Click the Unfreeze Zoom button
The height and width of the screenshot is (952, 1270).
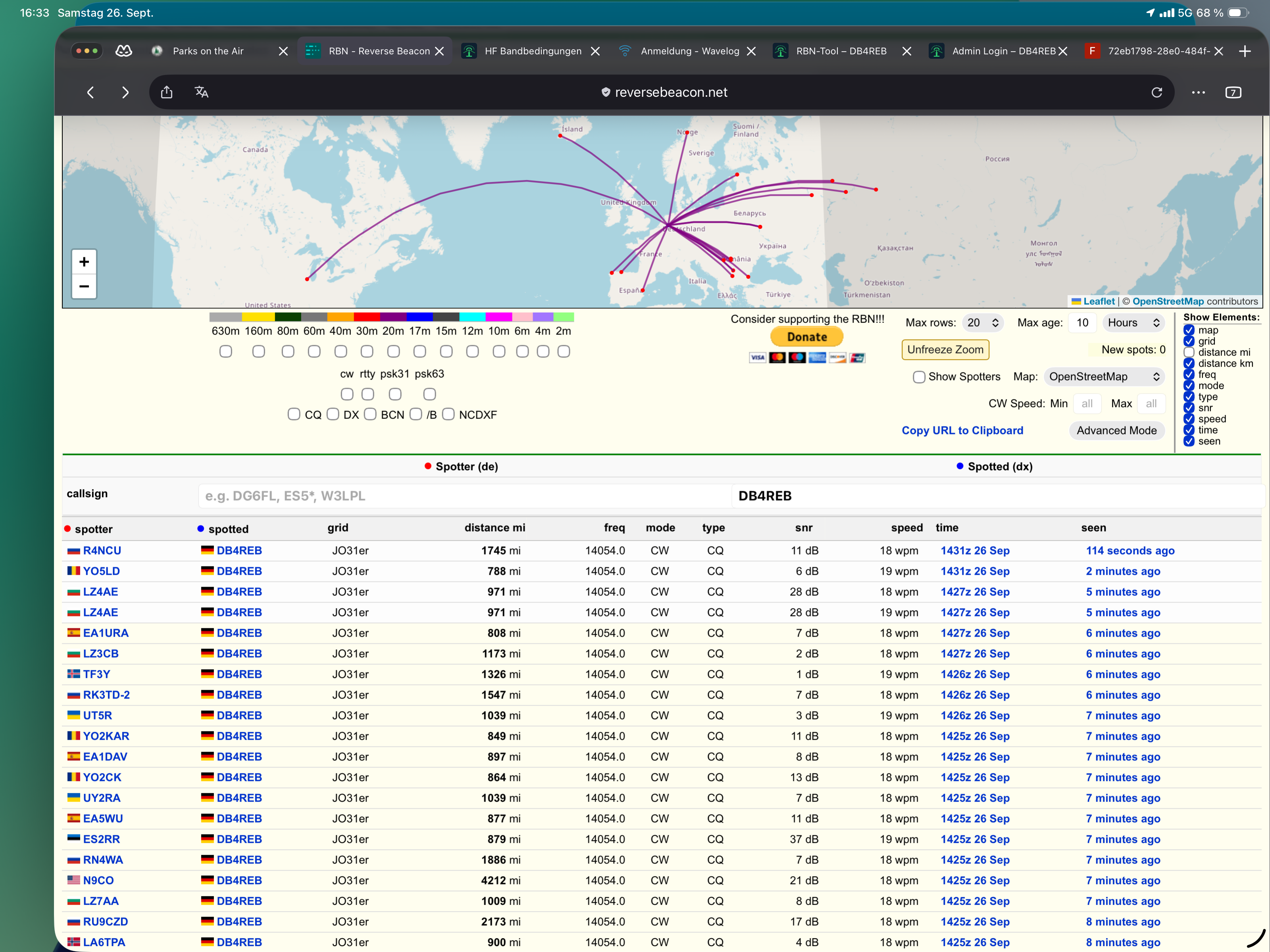(x=945, y=349)
